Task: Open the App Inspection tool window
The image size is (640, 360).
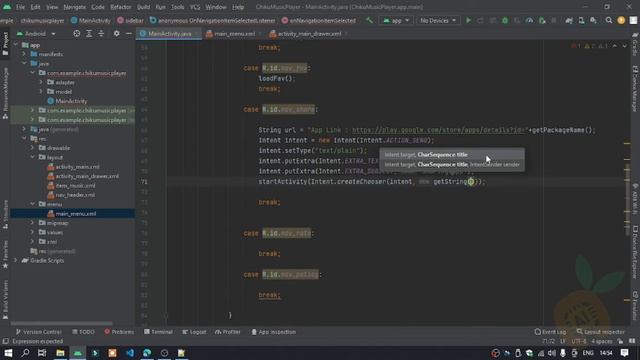Action: 273,332
